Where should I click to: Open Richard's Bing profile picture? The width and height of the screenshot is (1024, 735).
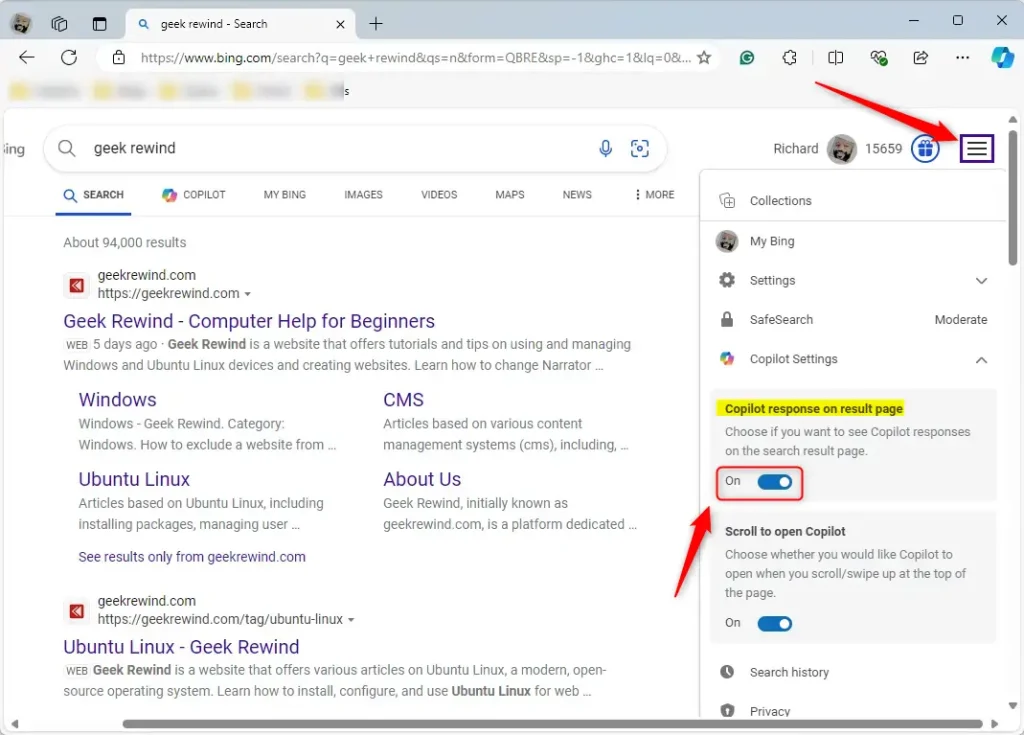point(842,149)
